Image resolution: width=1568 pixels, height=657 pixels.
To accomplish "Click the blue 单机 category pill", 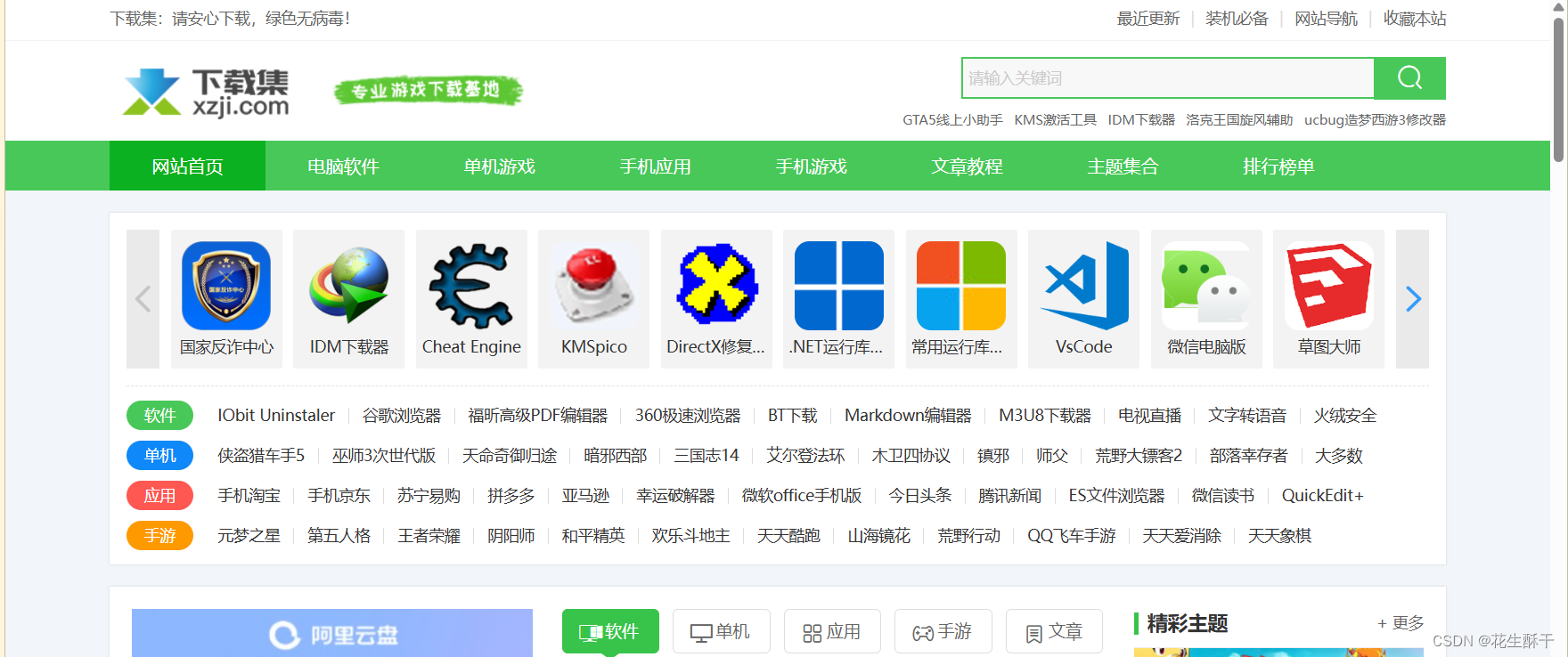I will (x=159, y=455).
